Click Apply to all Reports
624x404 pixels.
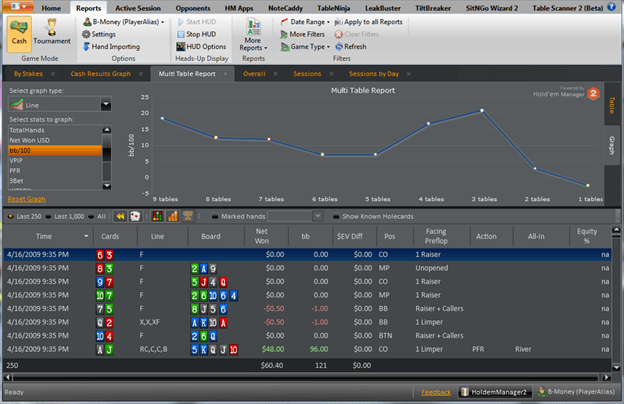[369, 22]
